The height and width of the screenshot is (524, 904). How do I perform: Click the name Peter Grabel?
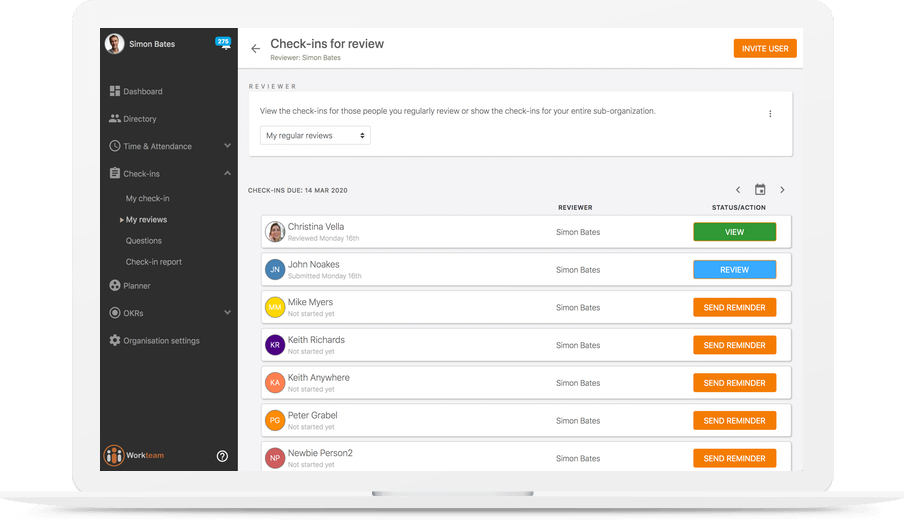click(312, 415)
